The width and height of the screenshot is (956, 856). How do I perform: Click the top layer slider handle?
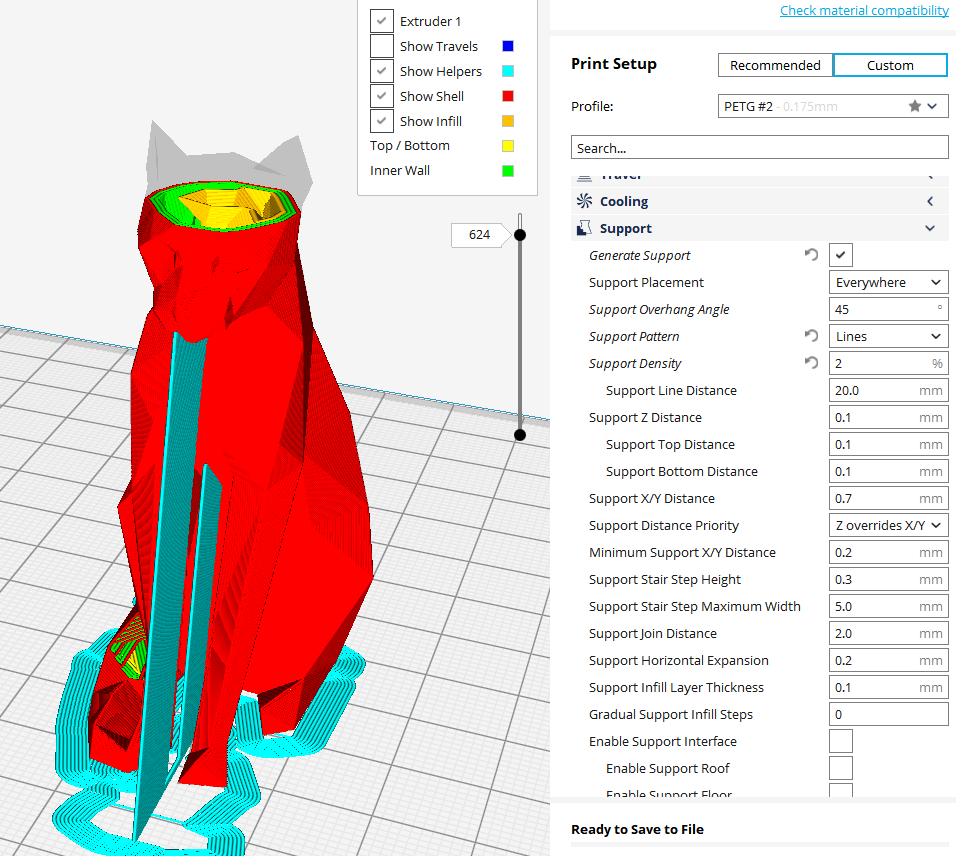click(520, 235)
